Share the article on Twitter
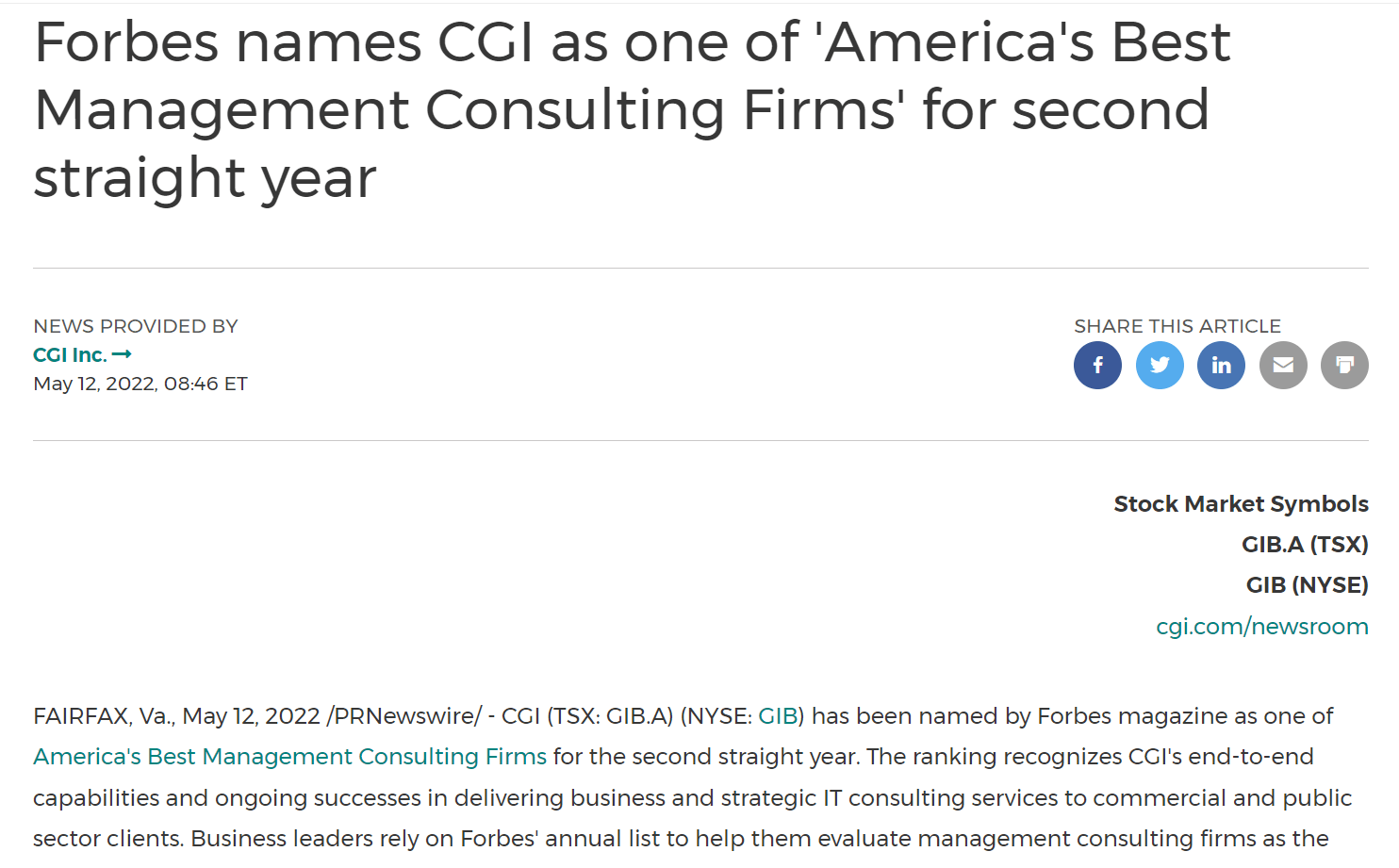The width and height of the screenshot is (1399, 868). [x=1160, y=366]
